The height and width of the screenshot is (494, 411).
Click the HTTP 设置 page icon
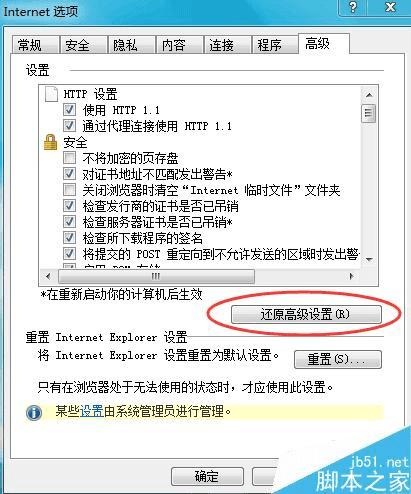pyautogui.click(x=51, y=94)
